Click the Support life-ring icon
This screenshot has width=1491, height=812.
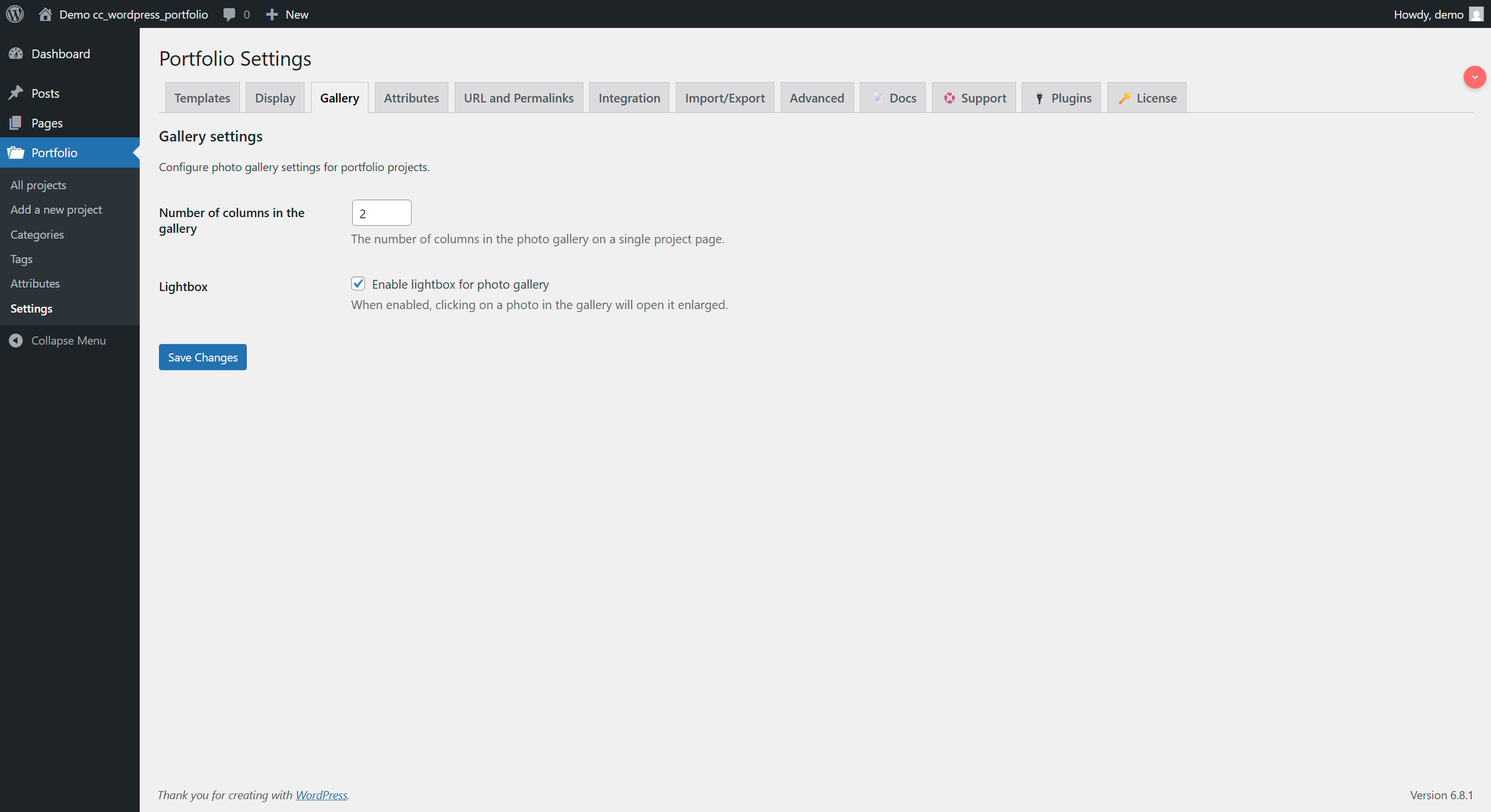pos(950,98)
